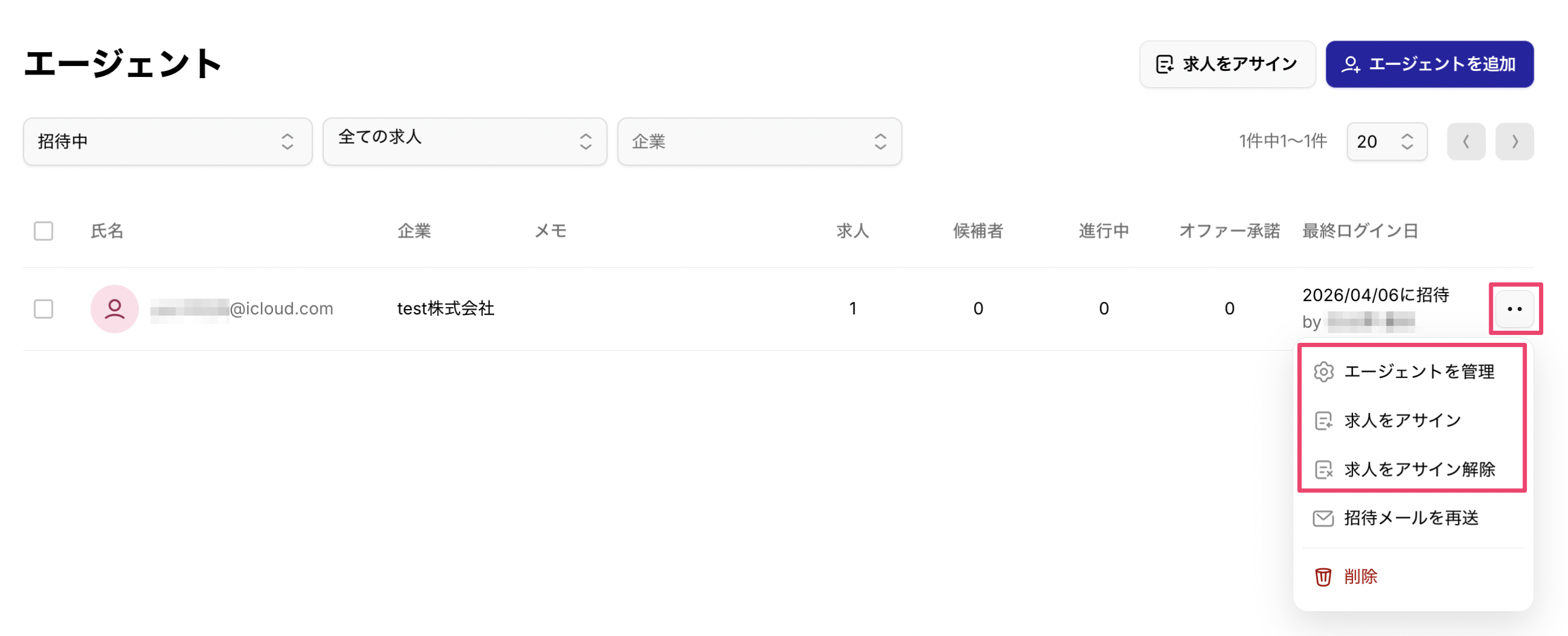Expand the 全ての求人 filter dropdown

(x=464, y=142)
